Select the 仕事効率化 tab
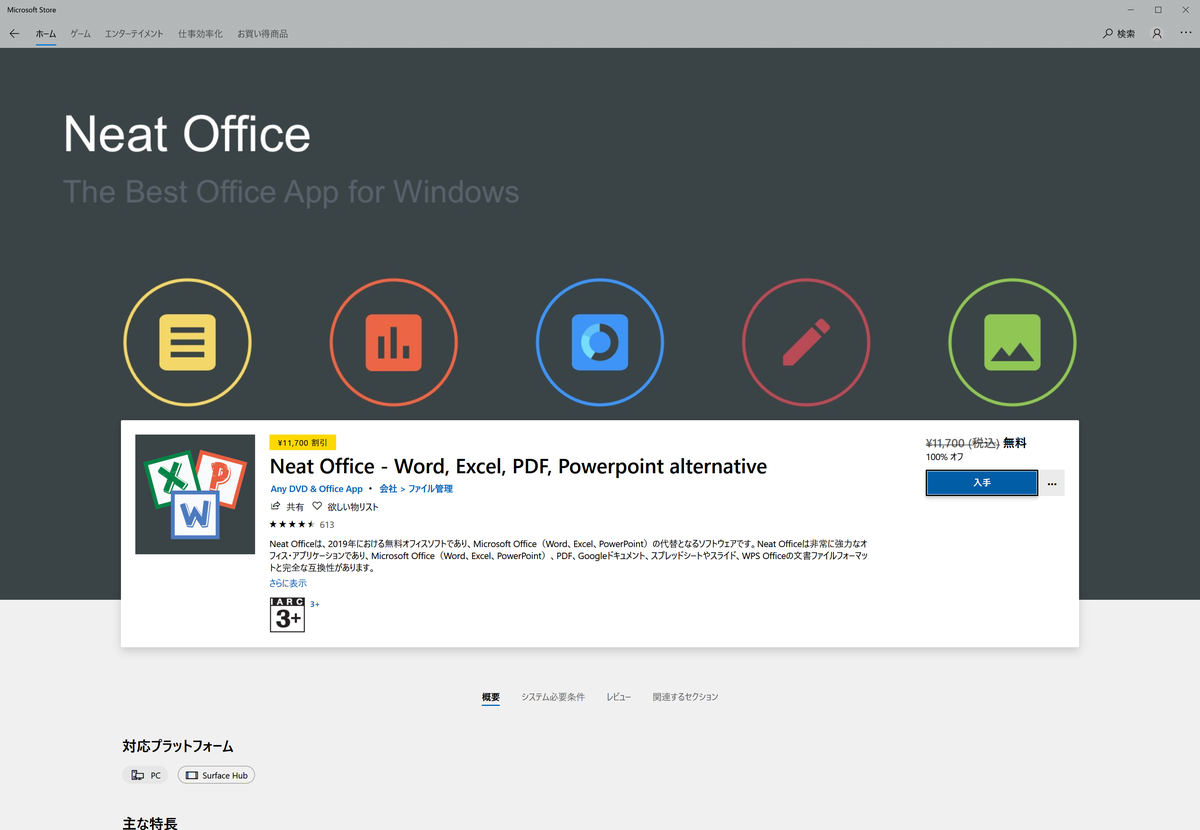Viewport: 1200px width, 830px height. pos(200,34)
